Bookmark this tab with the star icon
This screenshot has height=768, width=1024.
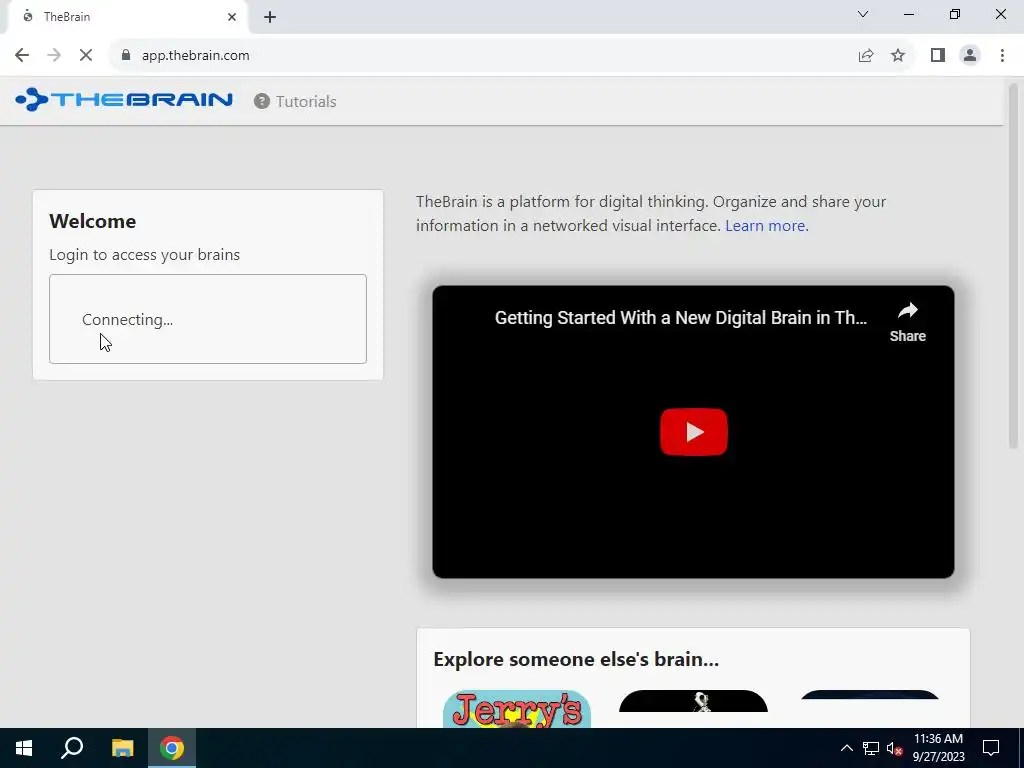(x=898, y=56)
